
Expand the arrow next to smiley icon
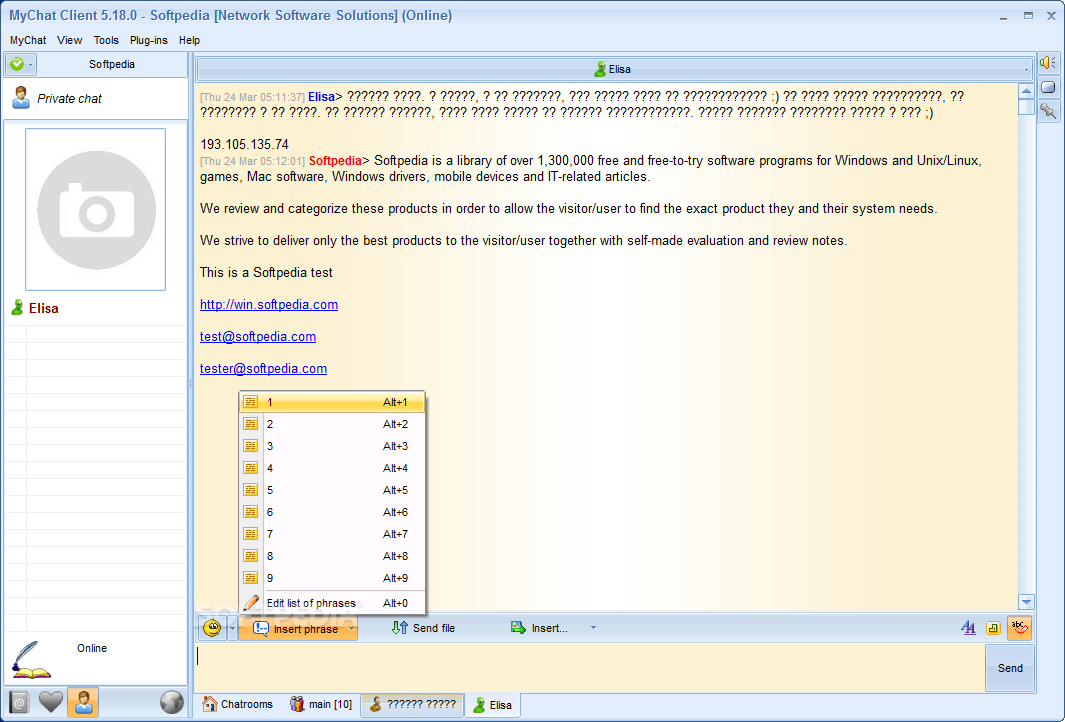(232, 629)
